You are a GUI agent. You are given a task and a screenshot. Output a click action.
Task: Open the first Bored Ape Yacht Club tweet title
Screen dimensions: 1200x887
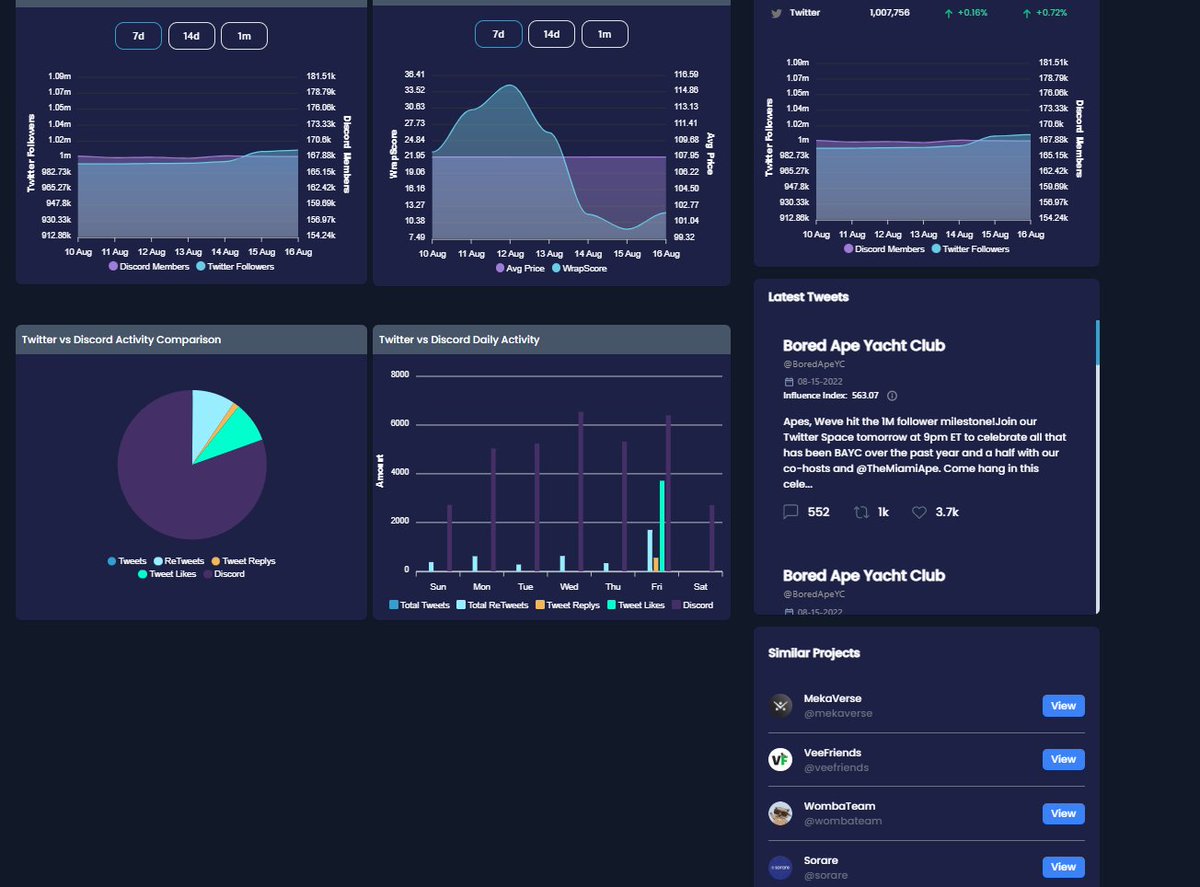864,346
